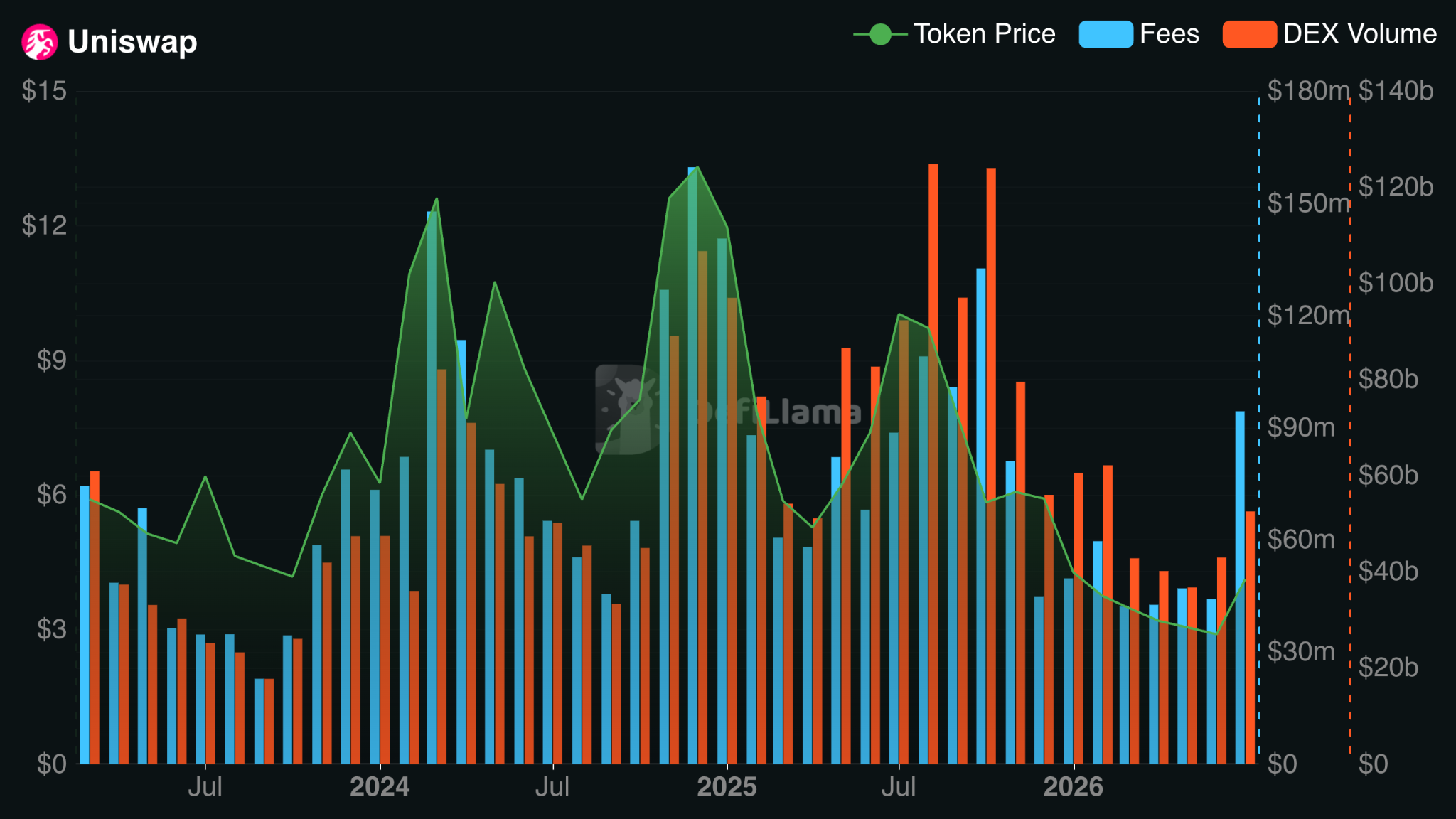Click the $150m fees axis label

[x=1308, y=203]
